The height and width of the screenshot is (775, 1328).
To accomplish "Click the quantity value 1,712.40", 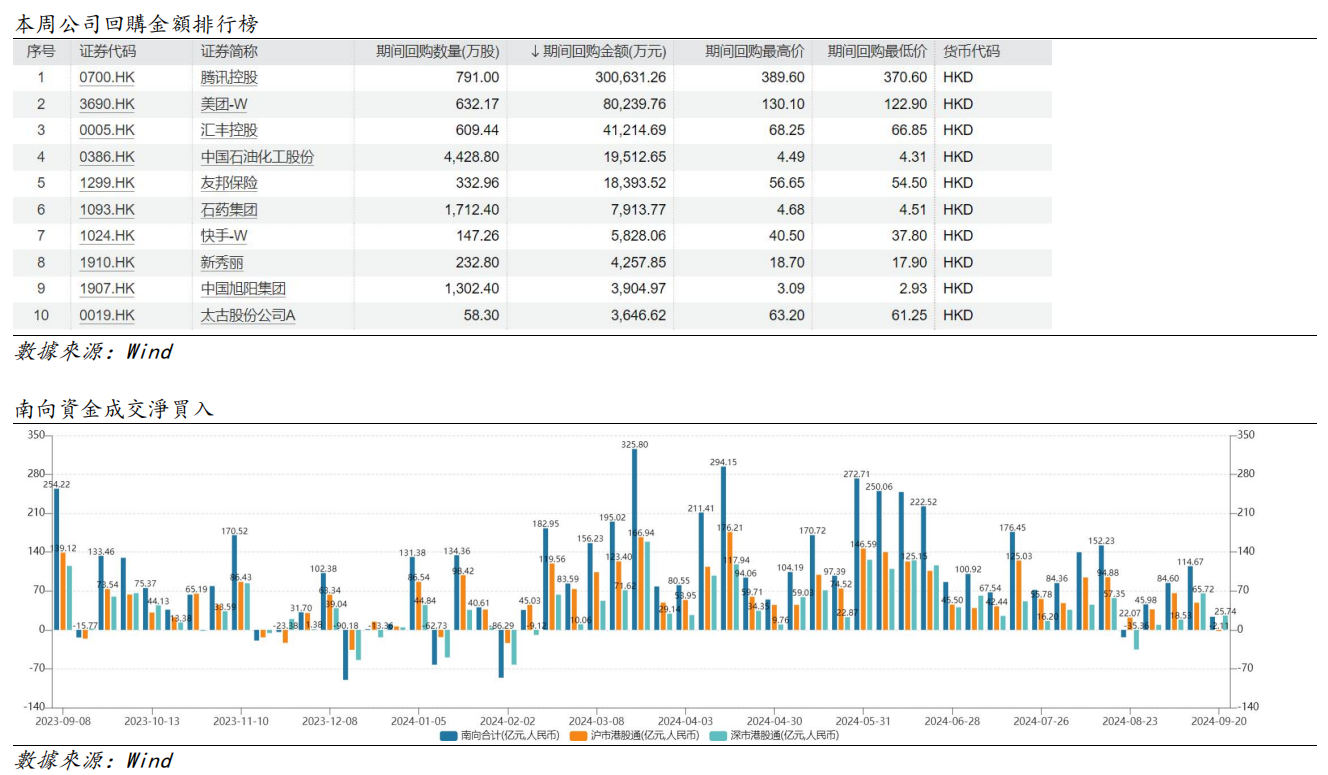I will tap(470, 210).
